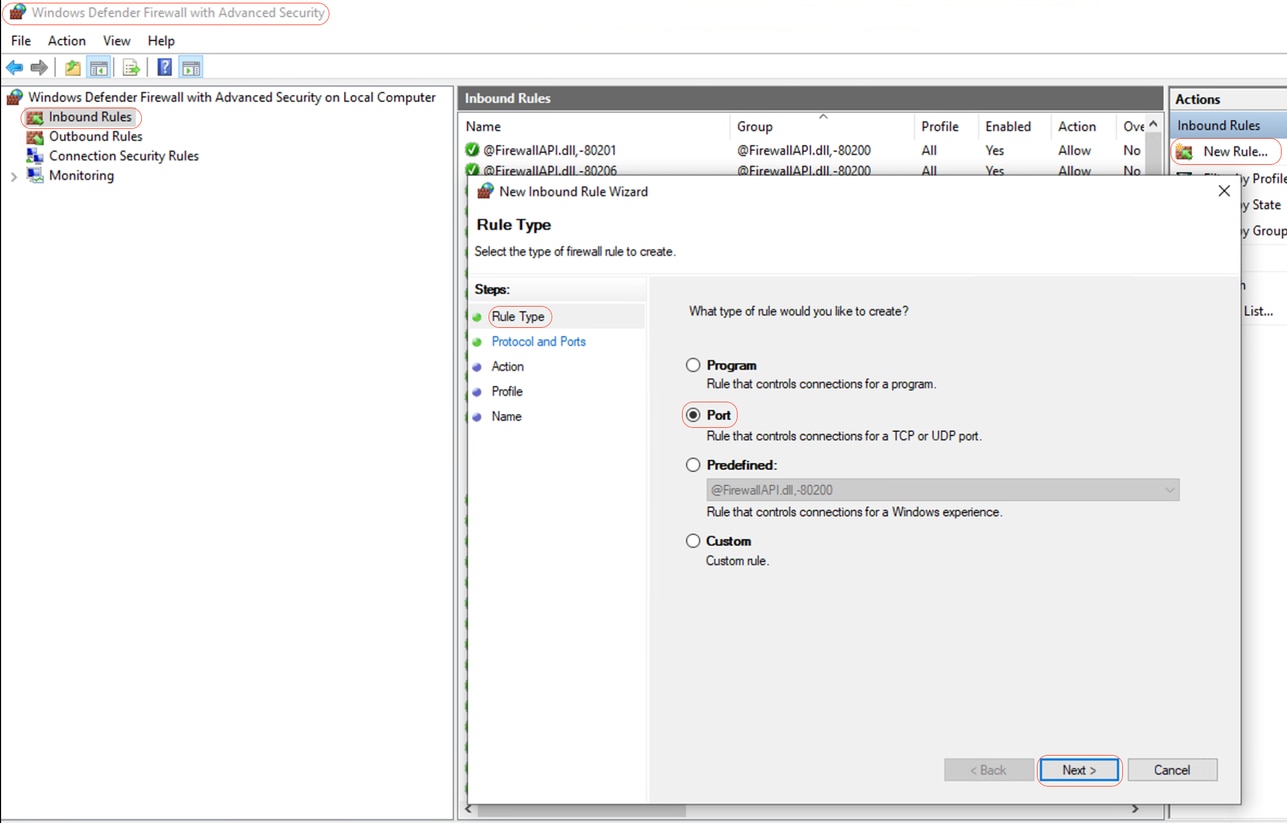This screenshot has width=1287, height=823.
Task: Select Connection Security Rules in the tree
Action: [x=124, y=156]
